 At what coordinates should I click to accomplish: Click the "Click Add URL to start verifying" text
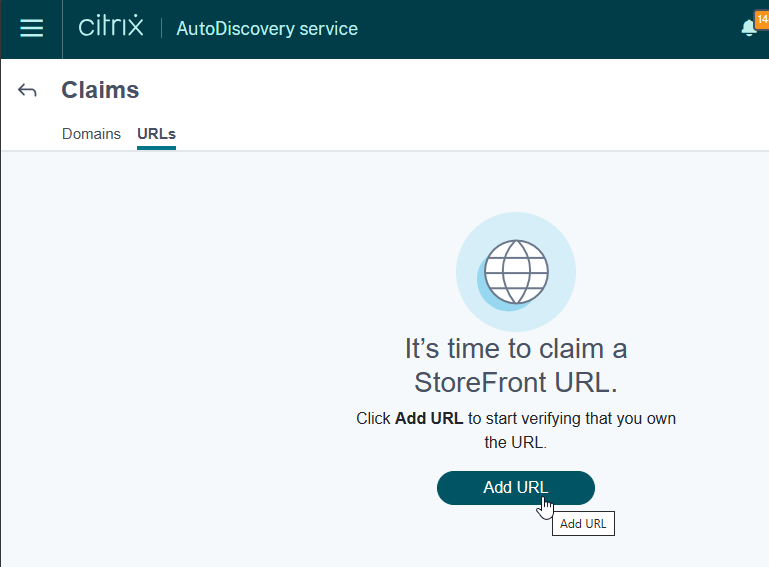(x=516, y=430)
